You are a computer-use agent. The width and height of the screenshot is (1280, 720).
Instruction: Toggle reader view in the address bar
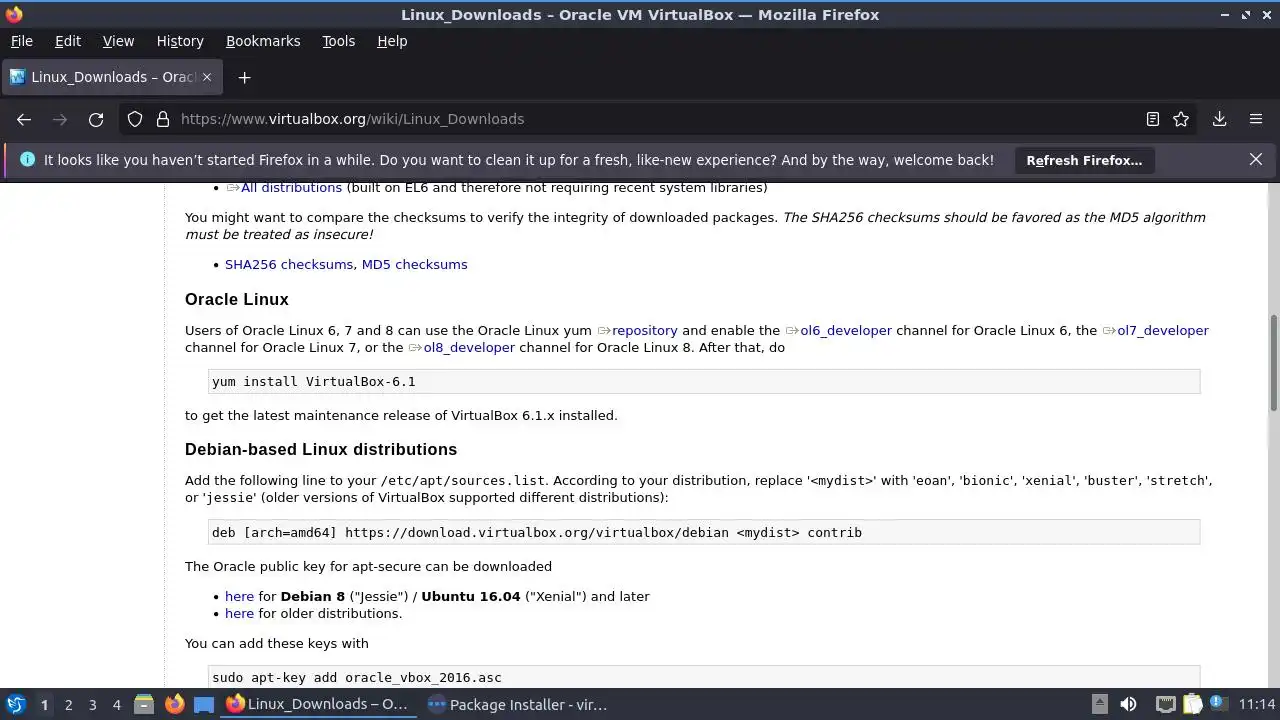pyautogui.click(x=1153, y=119)
